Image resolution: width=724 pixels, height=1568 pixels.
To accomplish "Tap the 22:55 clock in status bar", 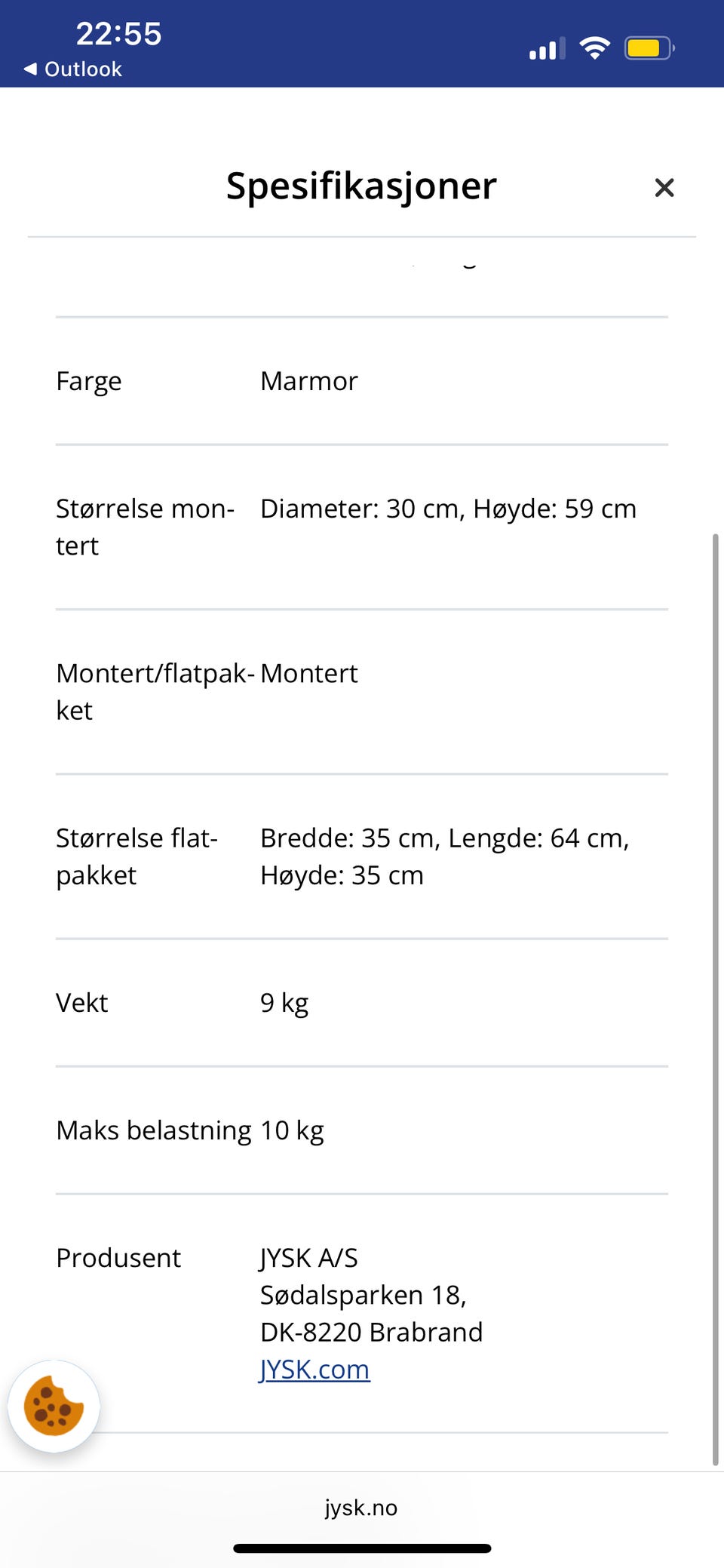I will pos(118,34).
